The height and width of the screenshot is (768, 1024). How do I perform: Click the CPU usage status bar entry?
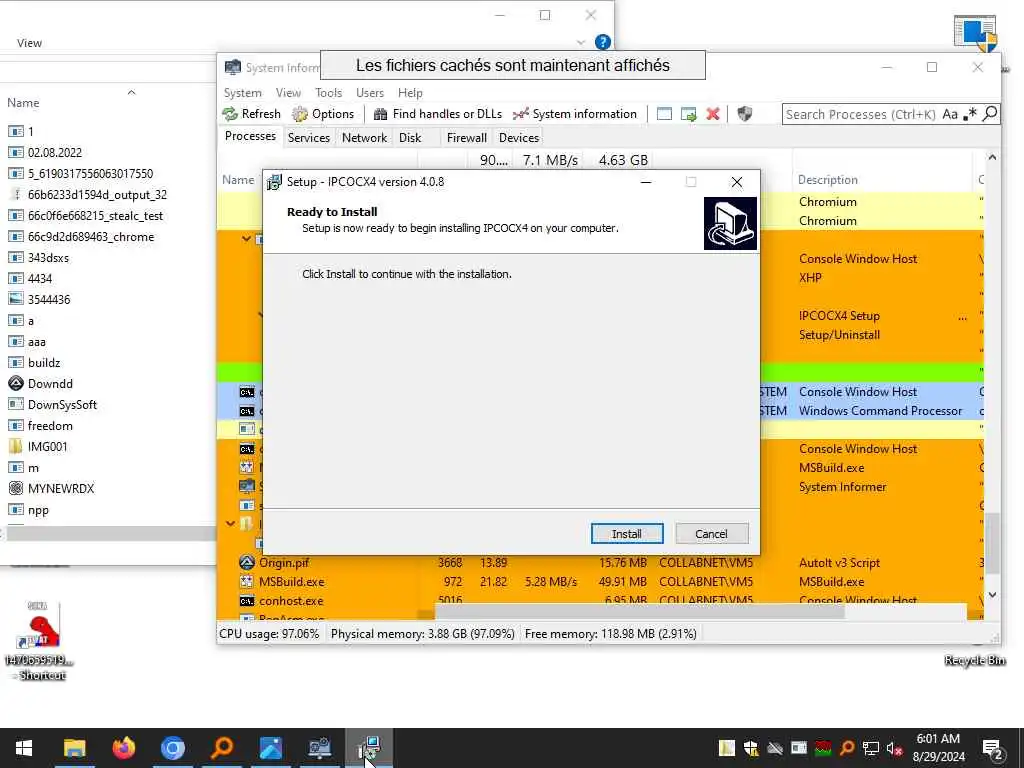(x=269, y=633)
